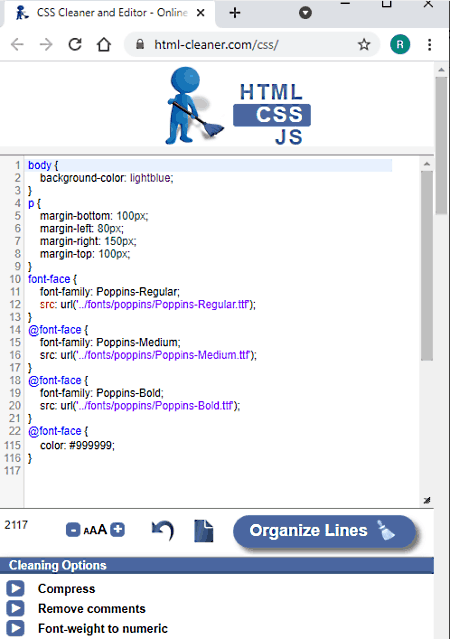Image resolution: width=450 pixels, height=639 pixels.
Task: Increase editor font size with plus
Action: pyautogui.click(x=118, y=529)
